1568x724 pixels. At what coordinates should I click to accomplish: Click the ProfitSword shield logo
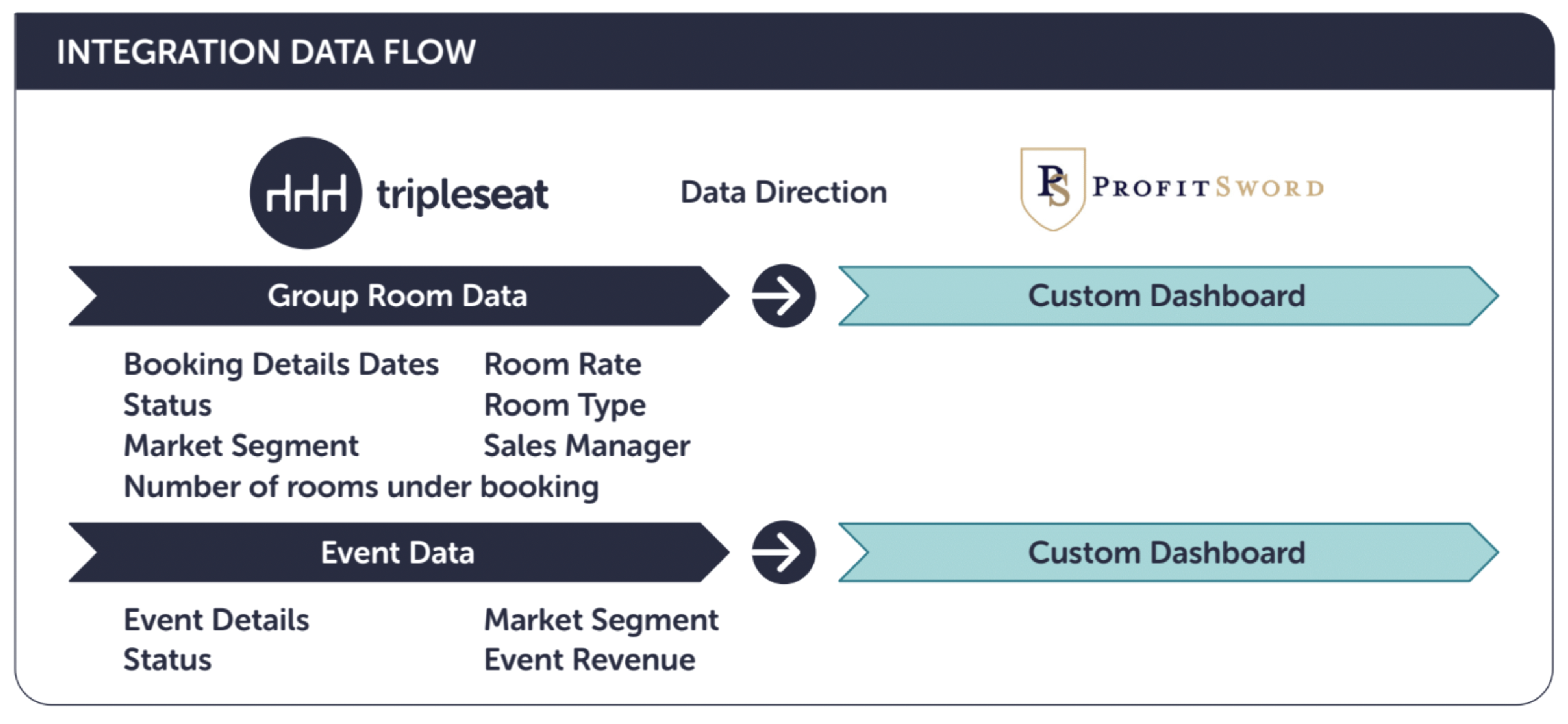tap(1053, 188)
